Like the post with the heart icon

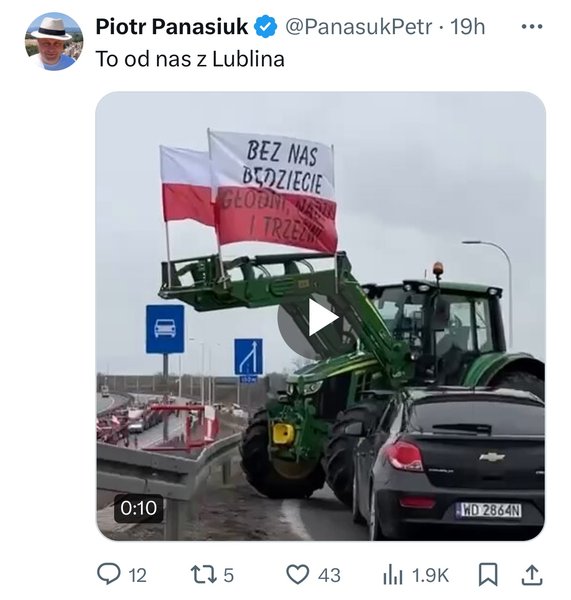point(297,574)
